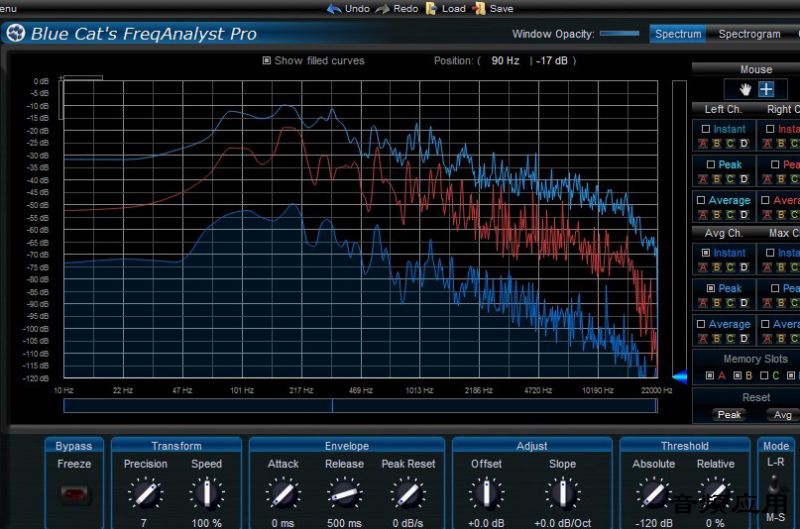The width and height of the screenshot is (800, 529).
Task: Click the Redo arrow in the top toolbar
Action: coord(382,9)
